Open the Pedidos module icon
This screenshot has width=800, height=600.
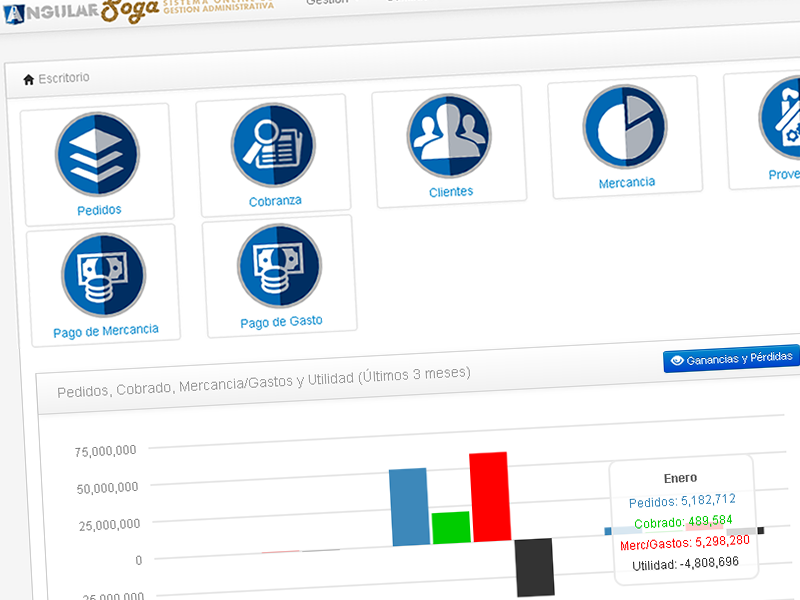pyautogui.click(x=97, y=153)
